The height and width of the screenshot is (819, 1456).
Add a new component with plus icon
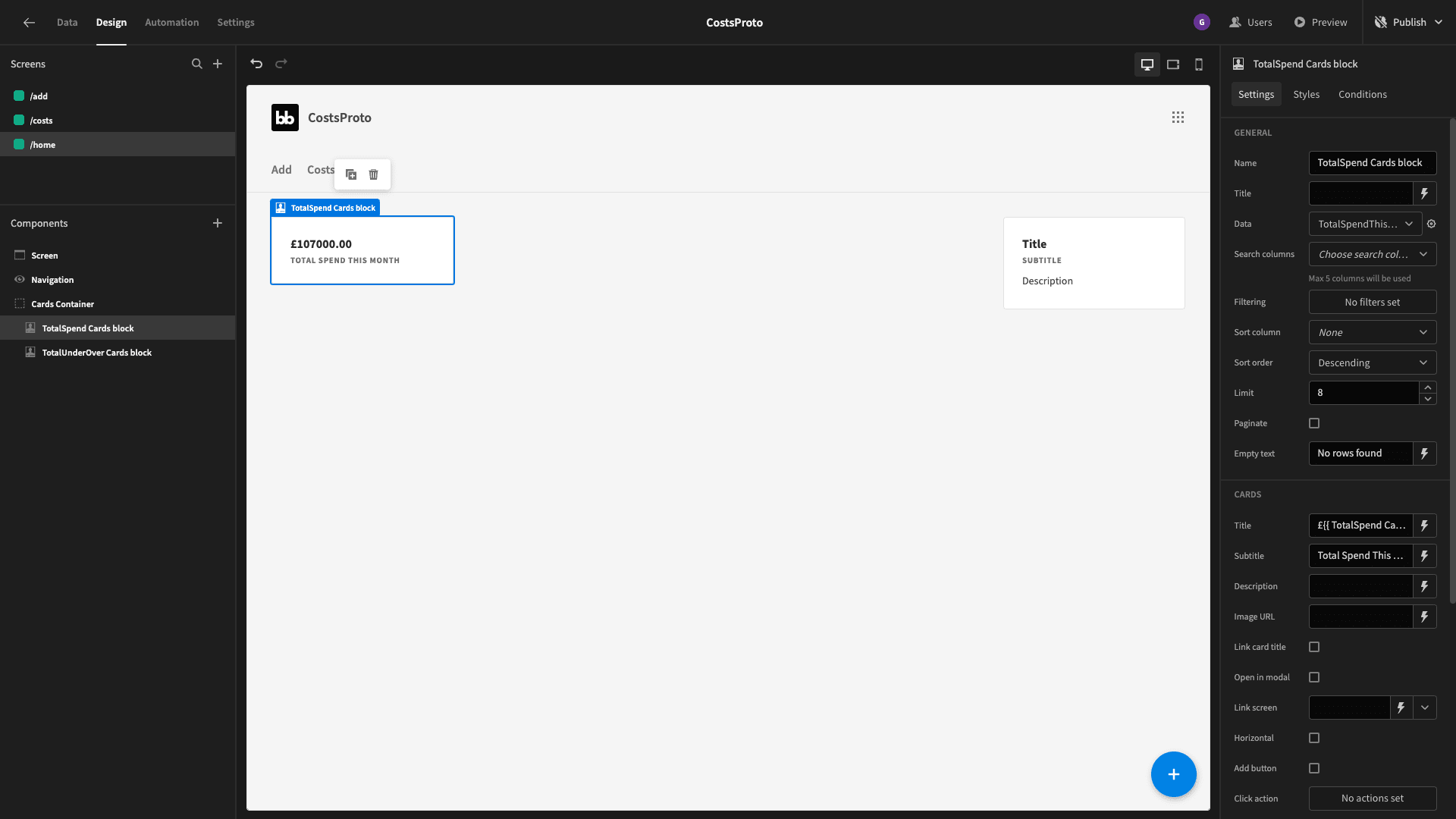pos(218,223)
